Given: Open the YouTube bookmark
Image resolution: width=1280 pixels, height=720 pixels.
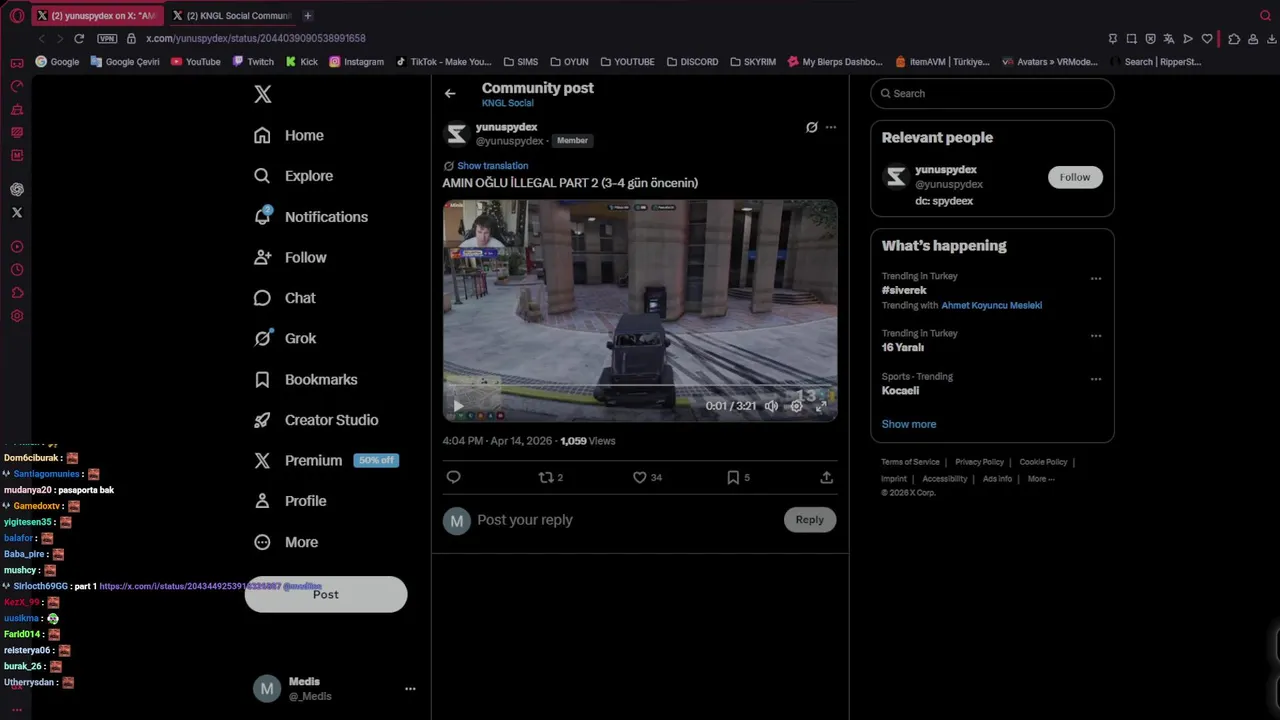Looking at the screenshot, I should [x=196, y=62].
